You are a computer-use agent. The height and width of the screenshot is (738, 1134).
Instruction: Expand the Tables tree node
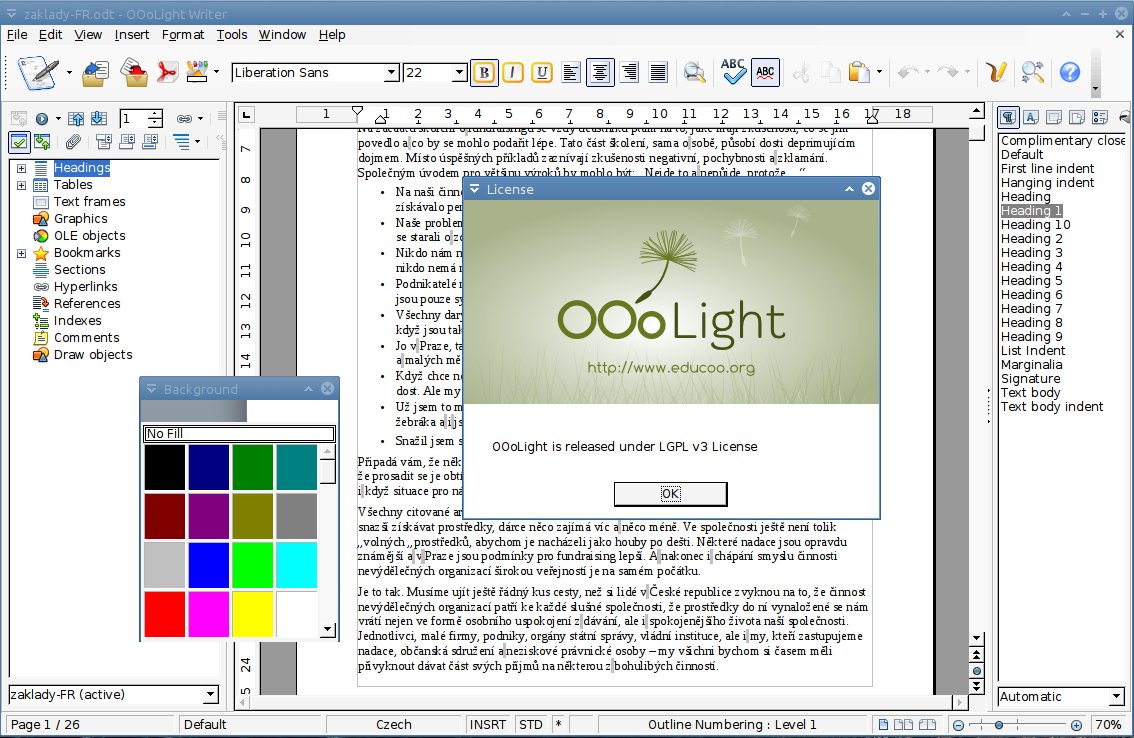(x=21, y=185)
